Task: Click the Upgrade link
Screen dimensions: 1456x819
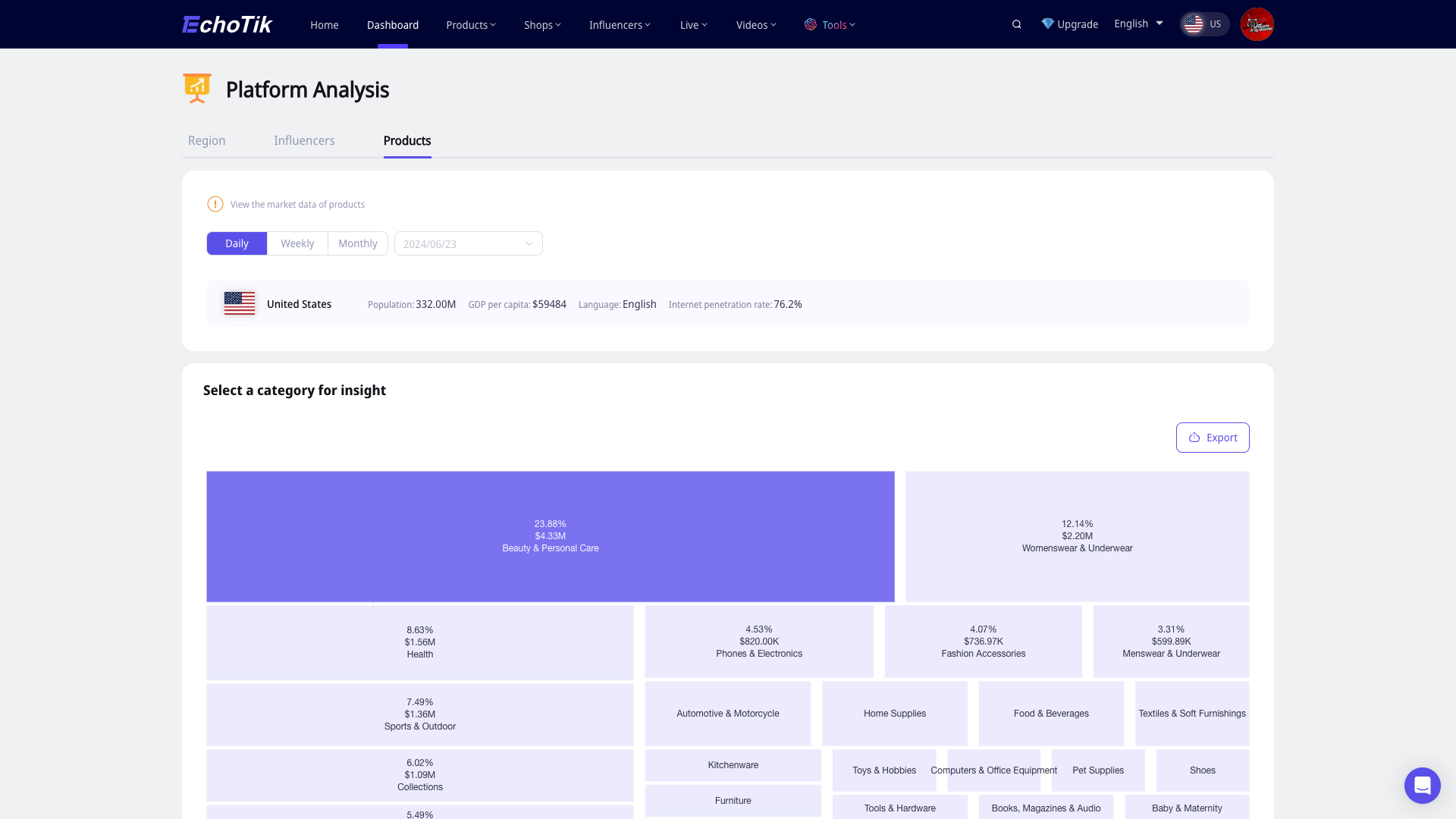Action: [x=1077, y=24]
